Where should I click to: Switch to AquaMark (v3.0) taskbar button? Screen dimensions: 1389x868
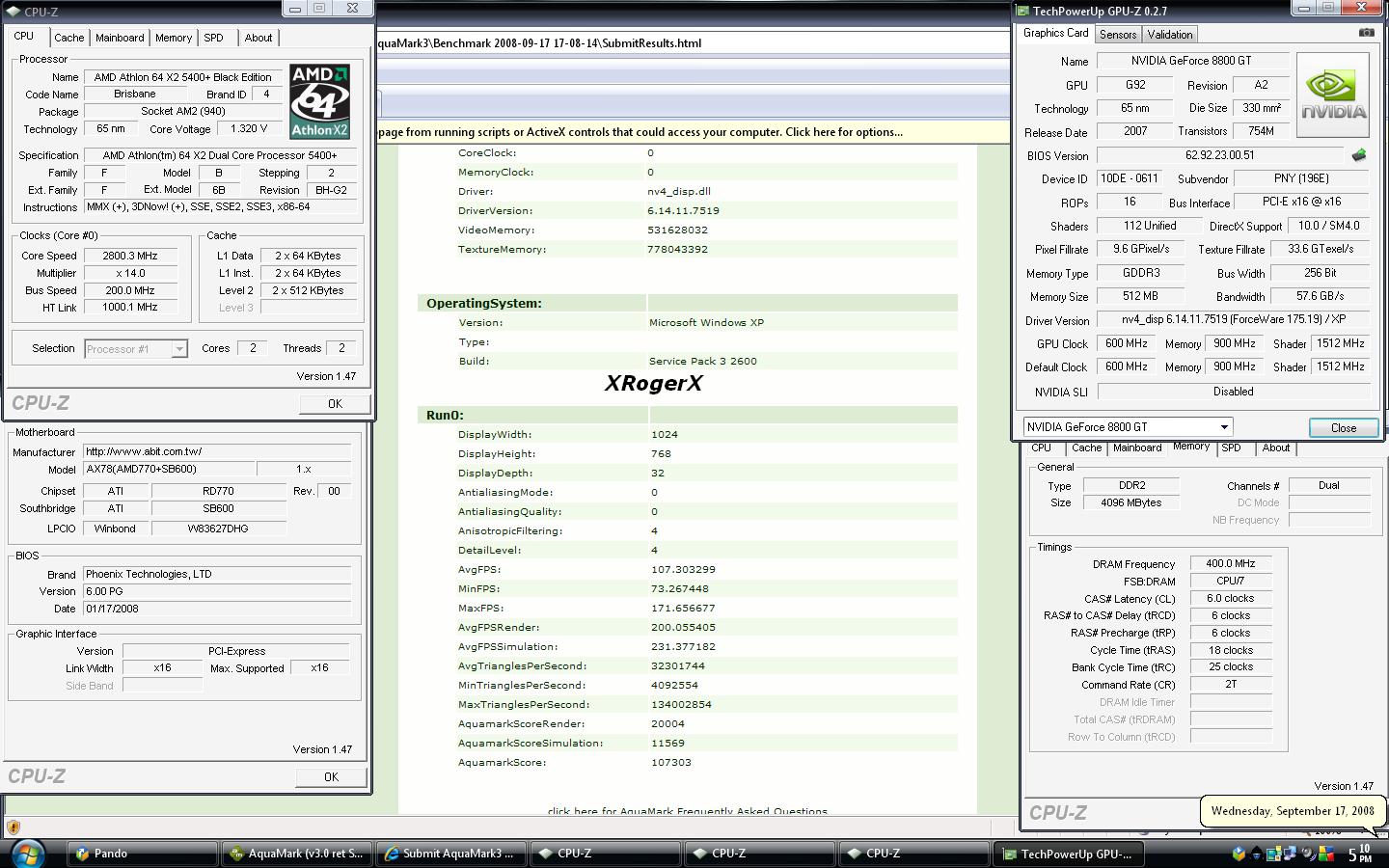(297, 854)
